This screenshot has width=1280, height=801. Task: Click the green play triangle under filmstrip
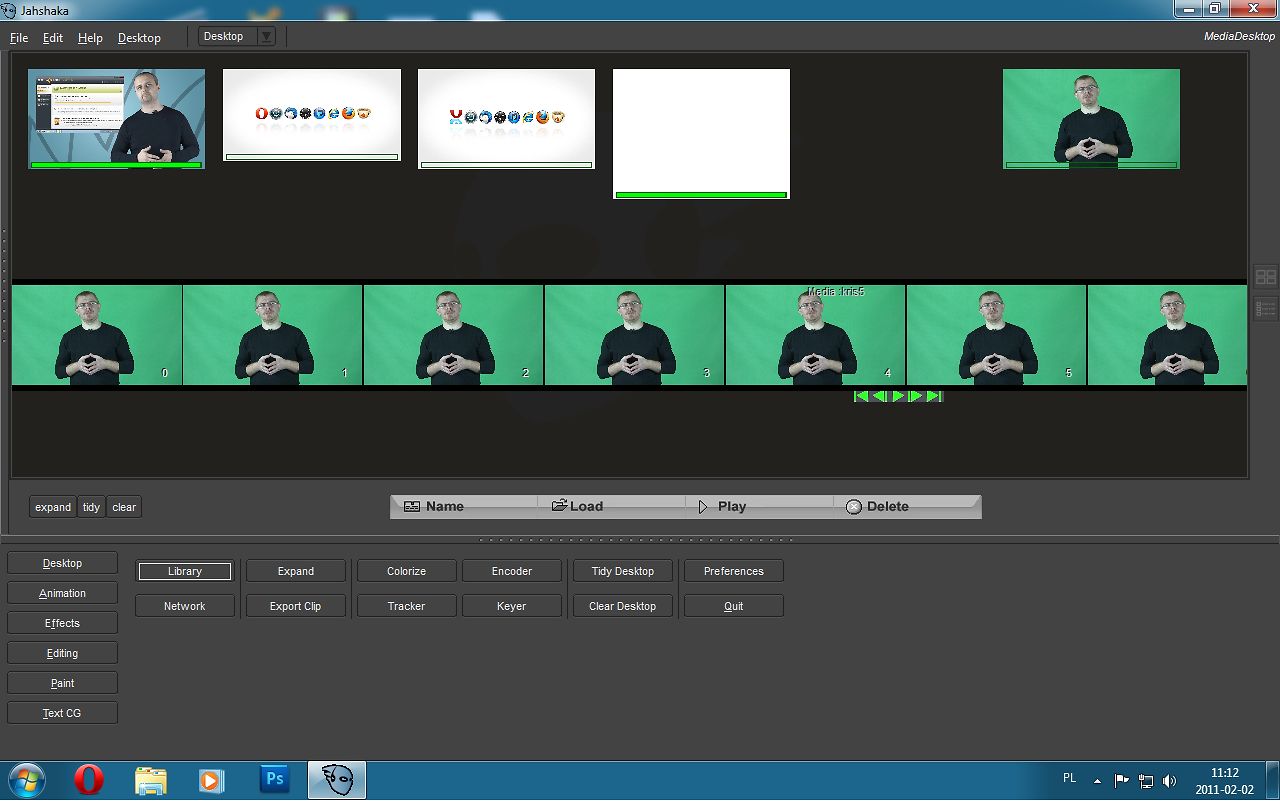(x=898, y=397)
